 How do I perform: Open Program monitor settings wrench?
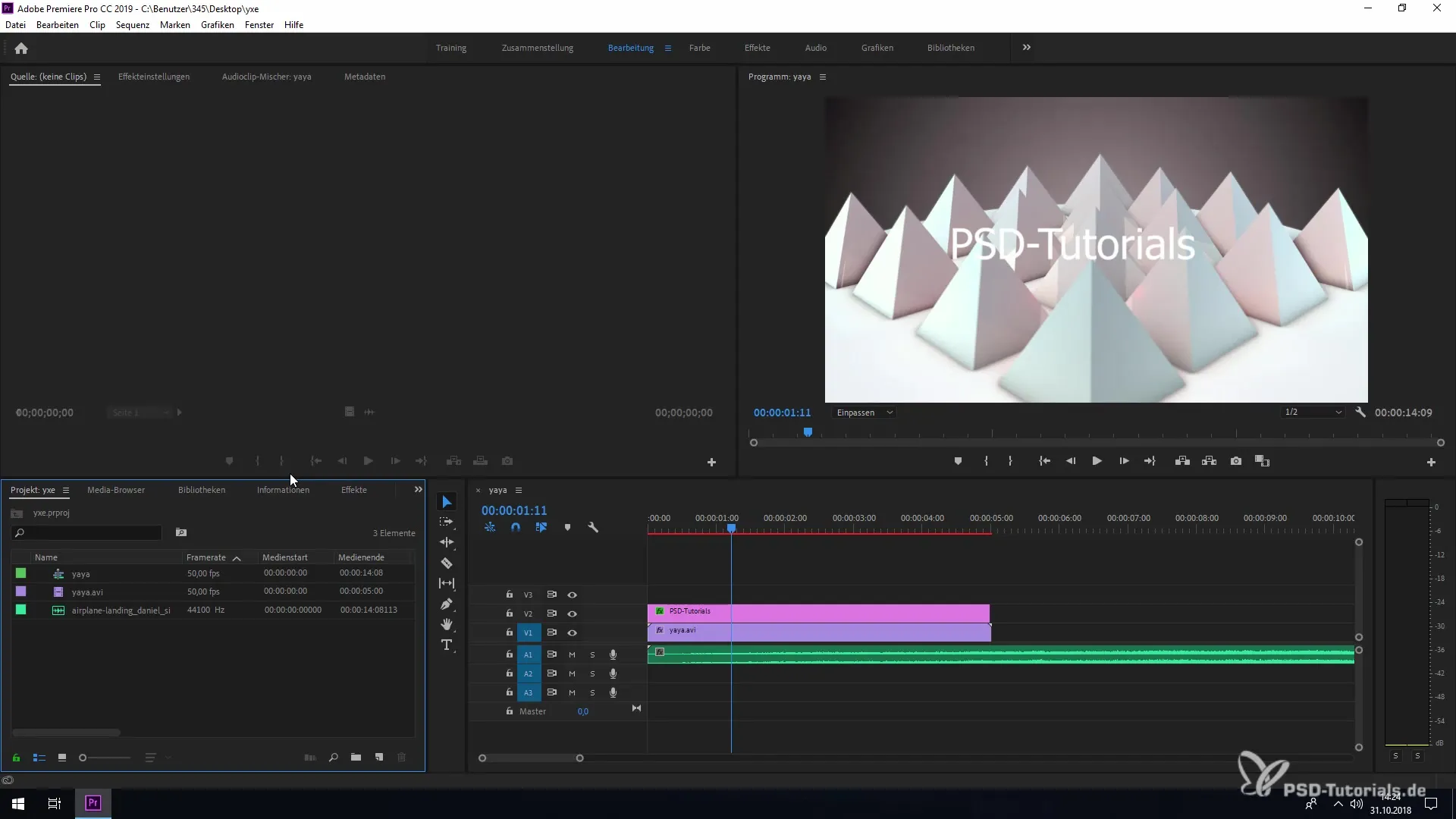click(1360, 413)
